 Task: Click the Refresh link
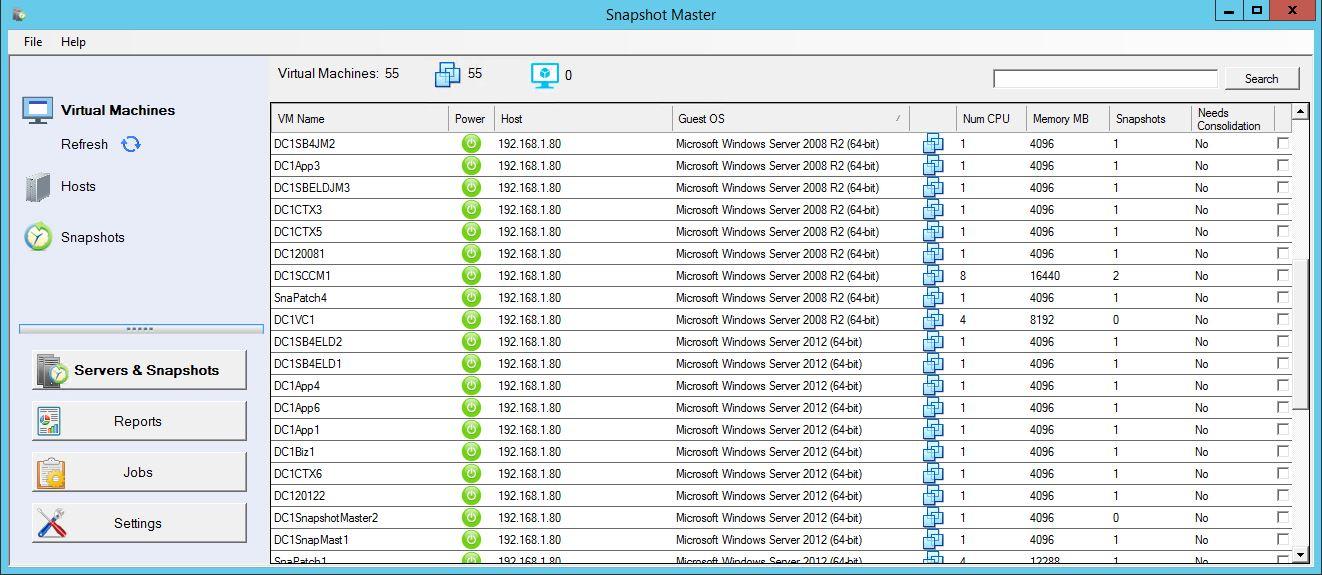point(84,144)
